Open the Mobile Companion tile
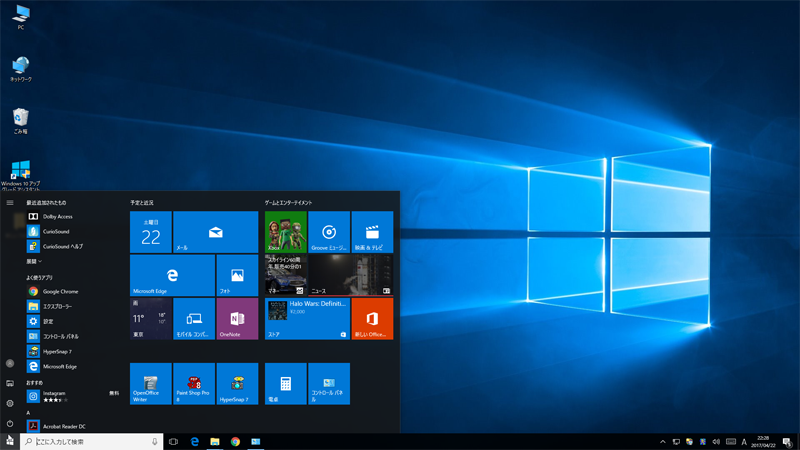800x450 pixels. [194, 319]
